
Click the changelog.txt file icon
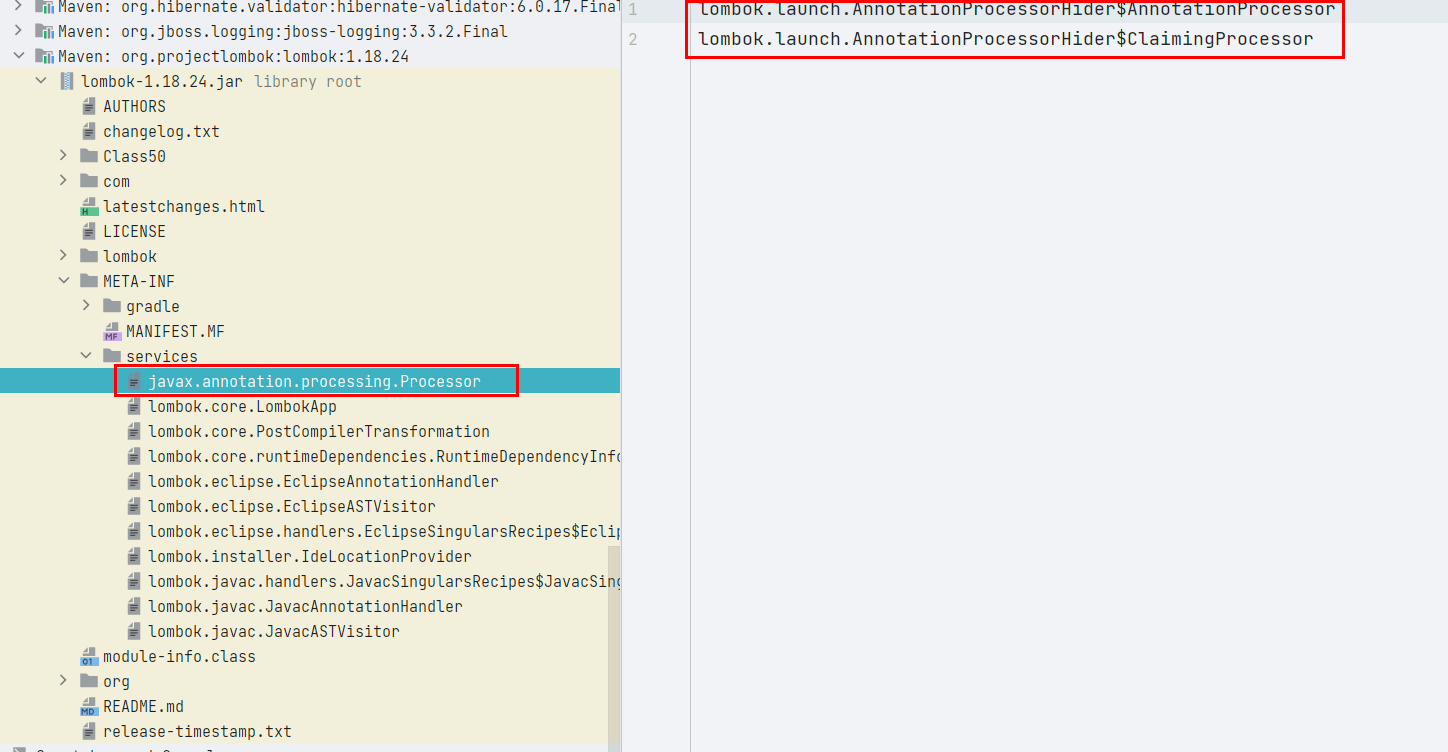pos(88,131)
